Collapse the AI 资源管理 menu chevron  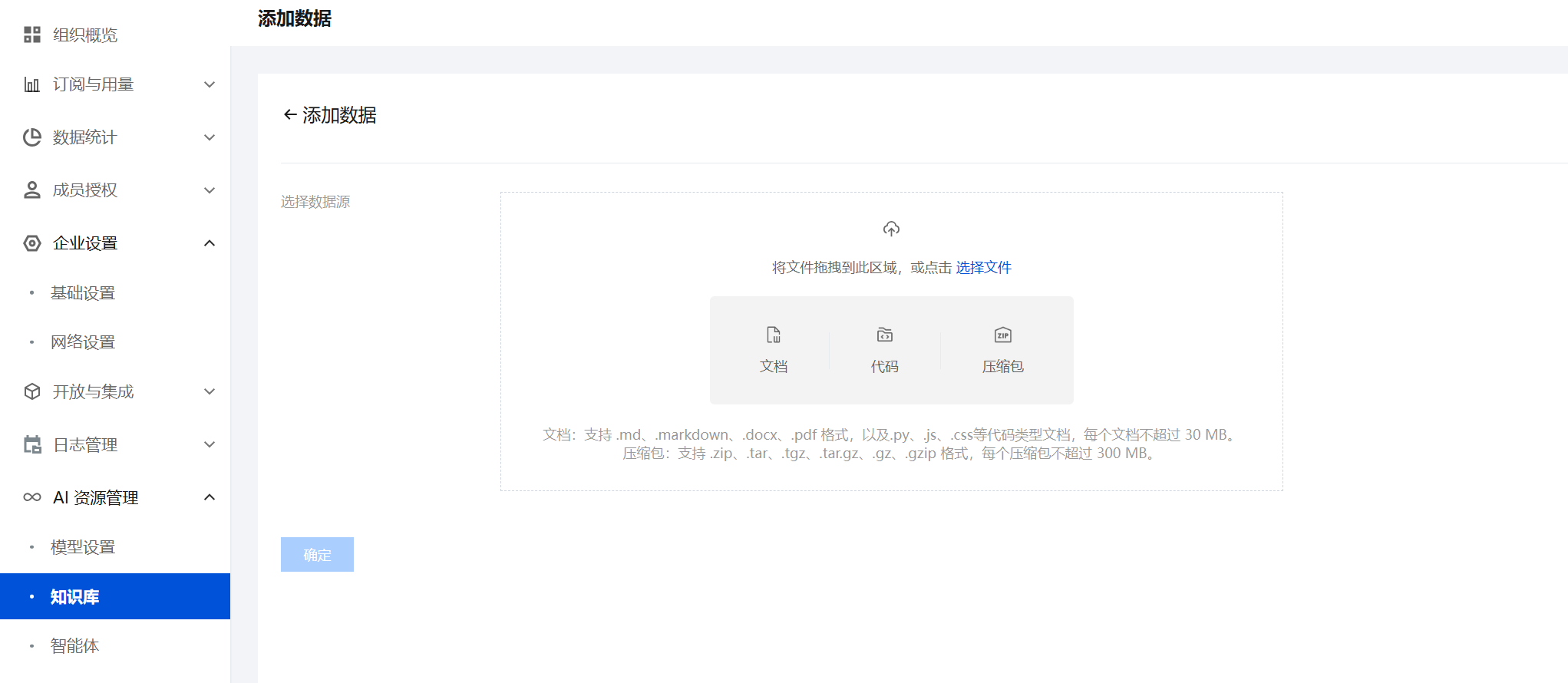click(x=210, y=497)
